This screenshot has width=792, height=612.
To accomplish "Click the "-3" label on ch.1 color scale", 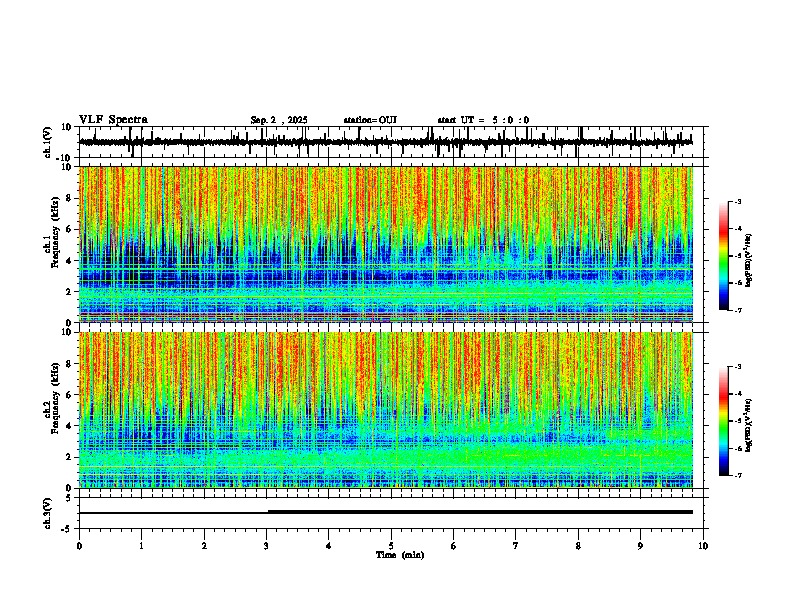I will pyautogui.click(x=738, y=201).
